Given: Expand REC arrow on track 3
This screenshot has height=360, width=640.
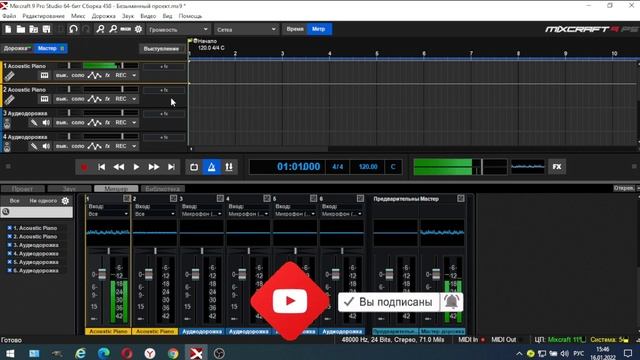Looking at the screenshot, I should [134, 122].
